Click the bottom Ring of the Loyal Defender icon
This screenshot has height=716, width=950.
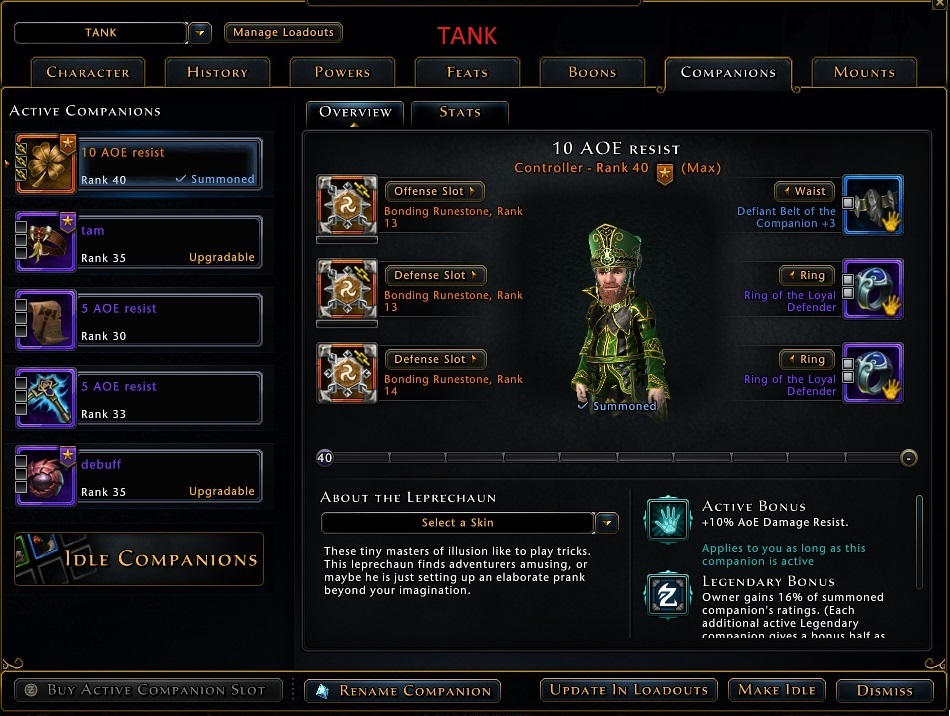tap(873, 373)
